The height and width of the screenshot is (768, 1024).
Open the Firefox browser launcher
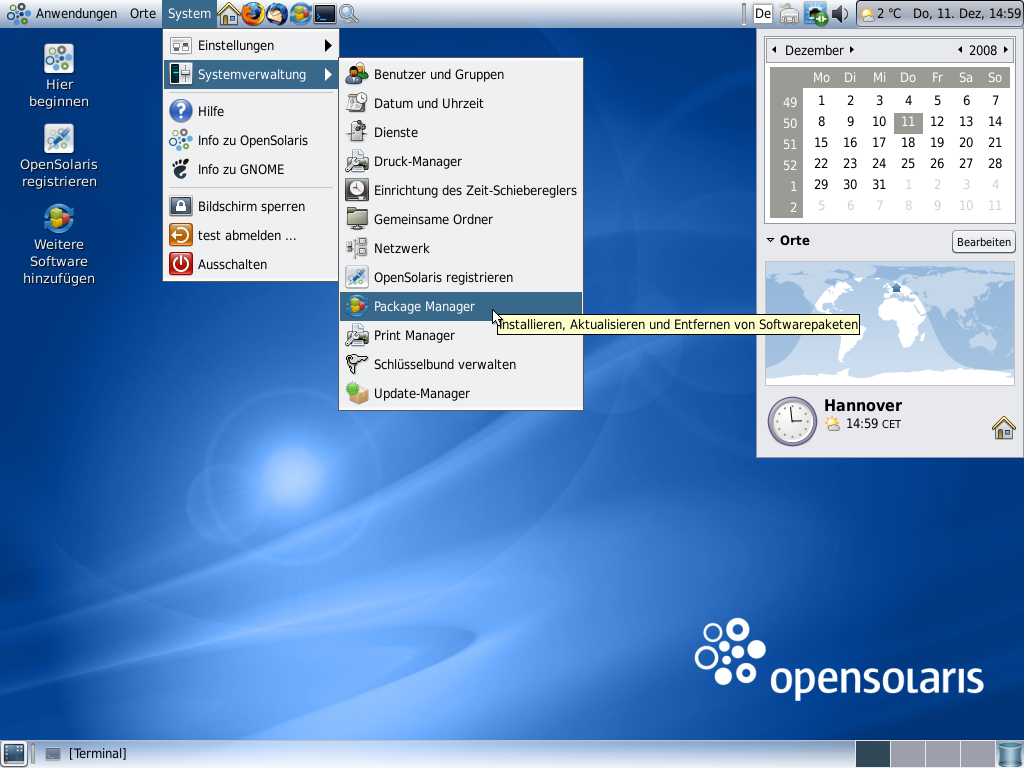coord(253,13)
